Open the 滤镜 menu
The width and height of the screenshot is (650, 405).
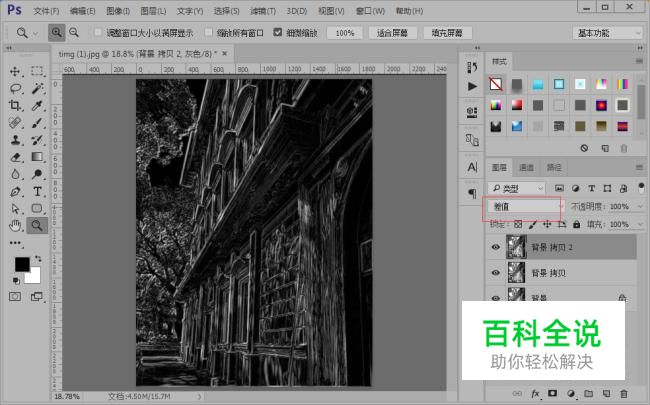262,11
